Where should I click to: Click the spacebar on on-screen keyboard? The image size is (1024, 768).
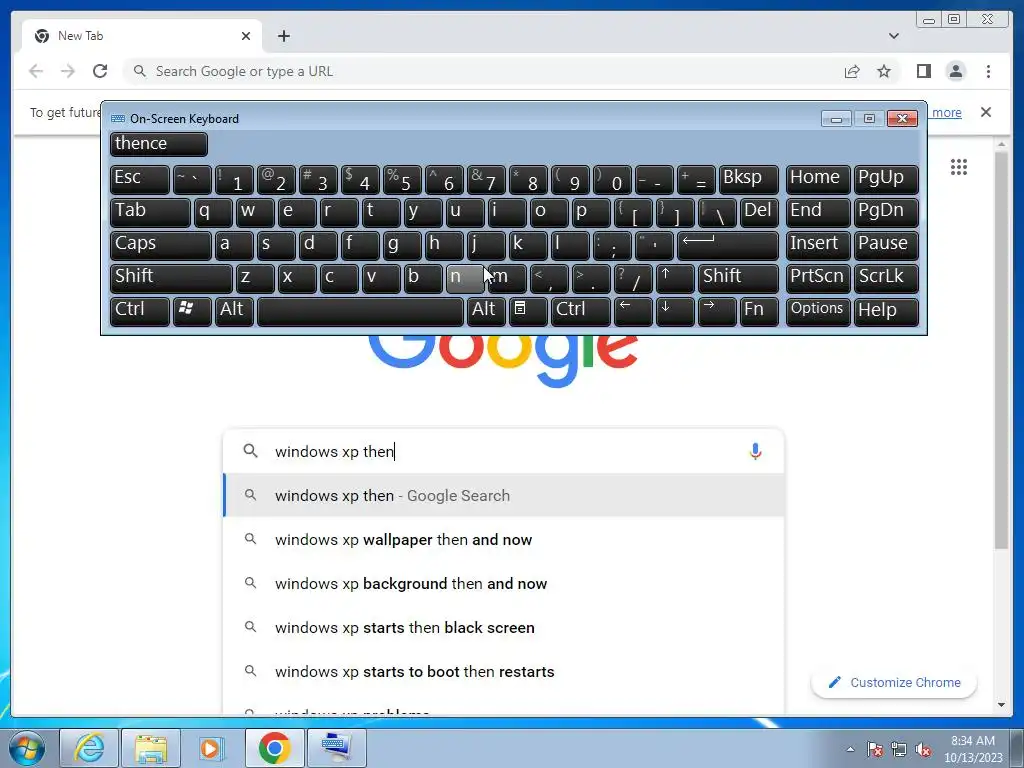coord(360,311)
